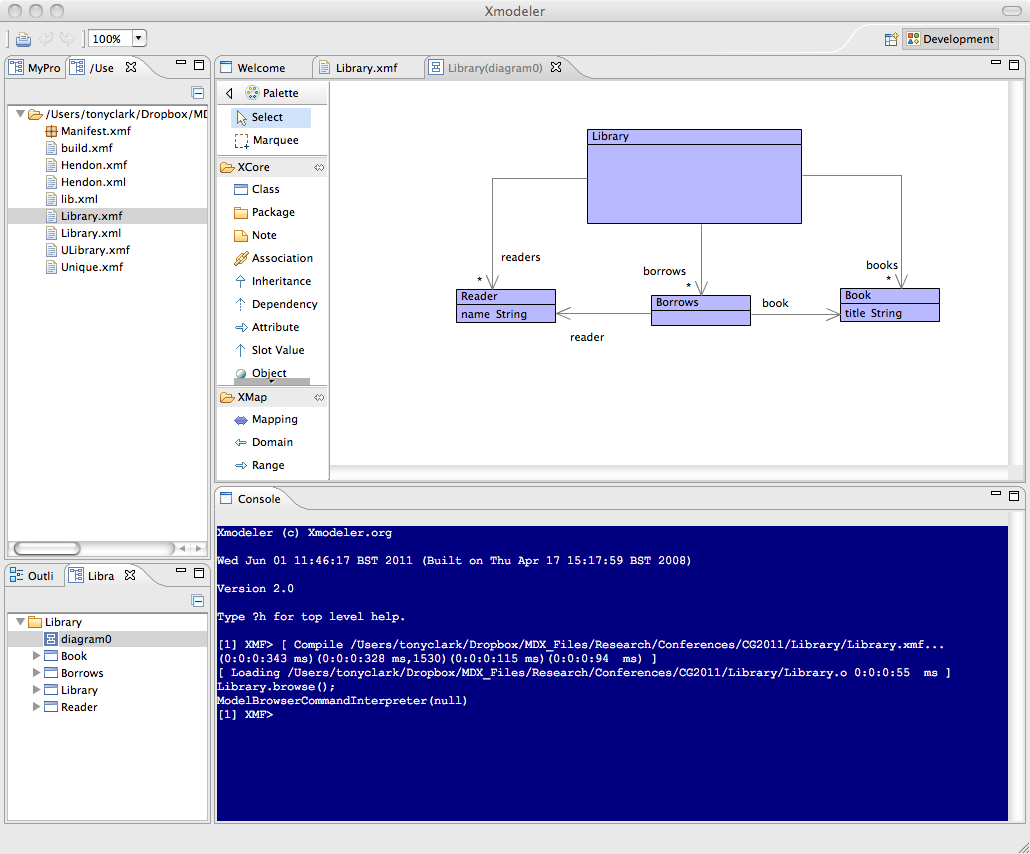The image size is (1030, 854).
Task: Select the Marquee tool in palette
Action: (274, 140)
